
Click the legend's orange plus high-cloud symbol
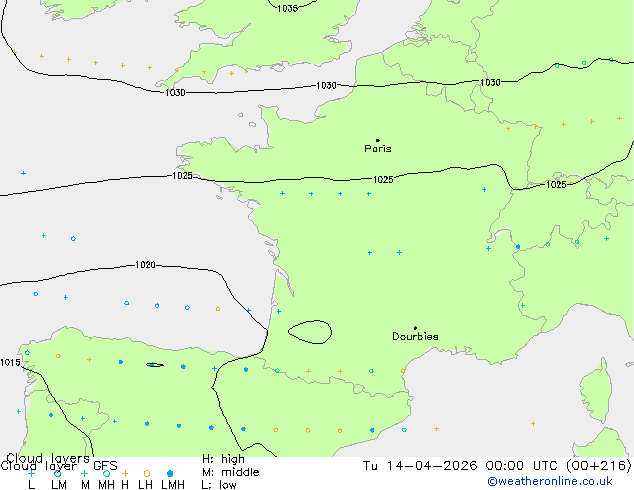[125, 473]
